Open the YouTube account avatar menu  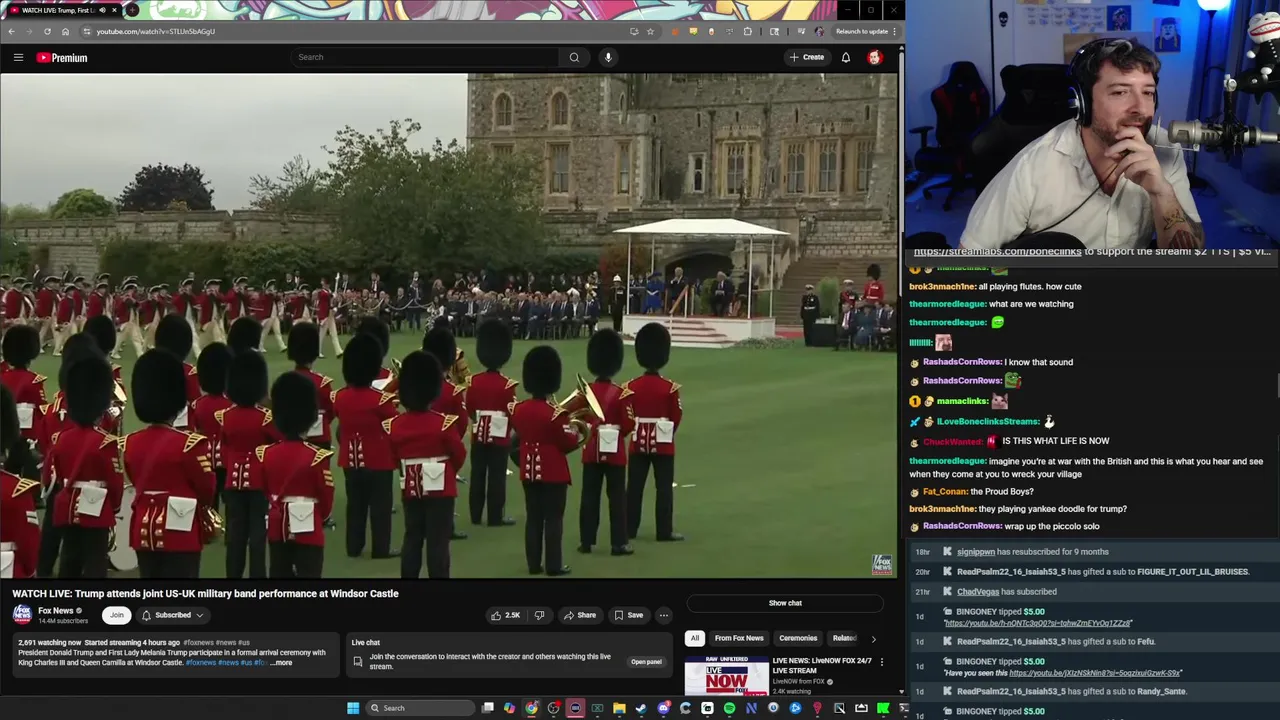[875, 57]
